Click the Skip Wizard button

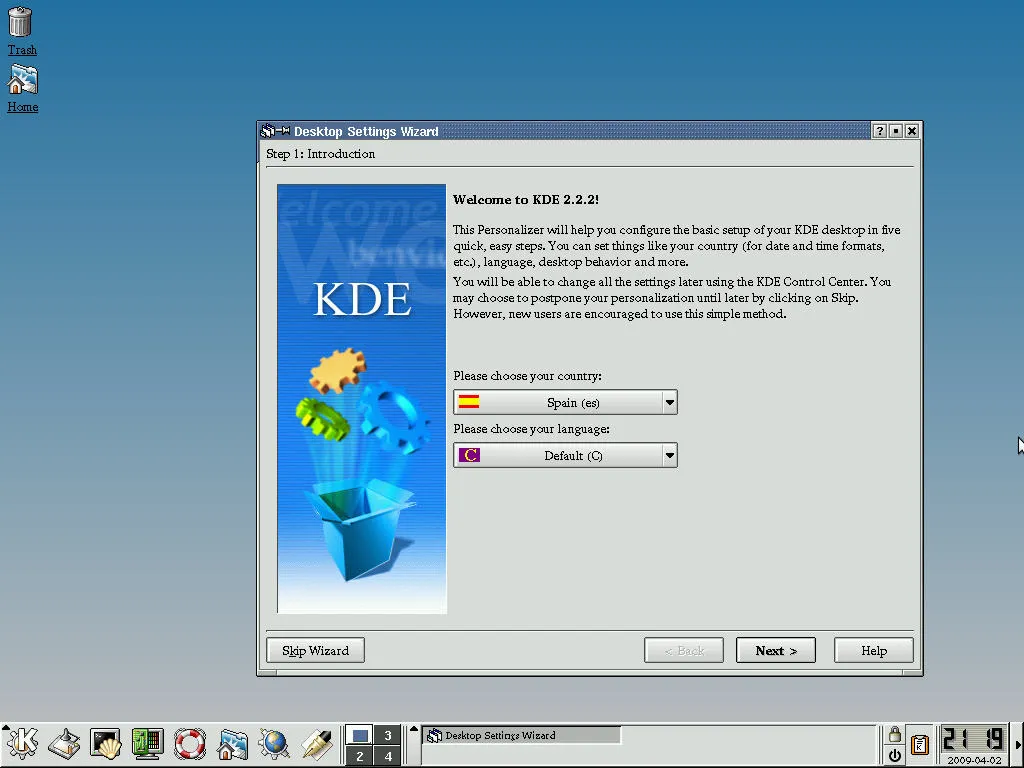315,651
